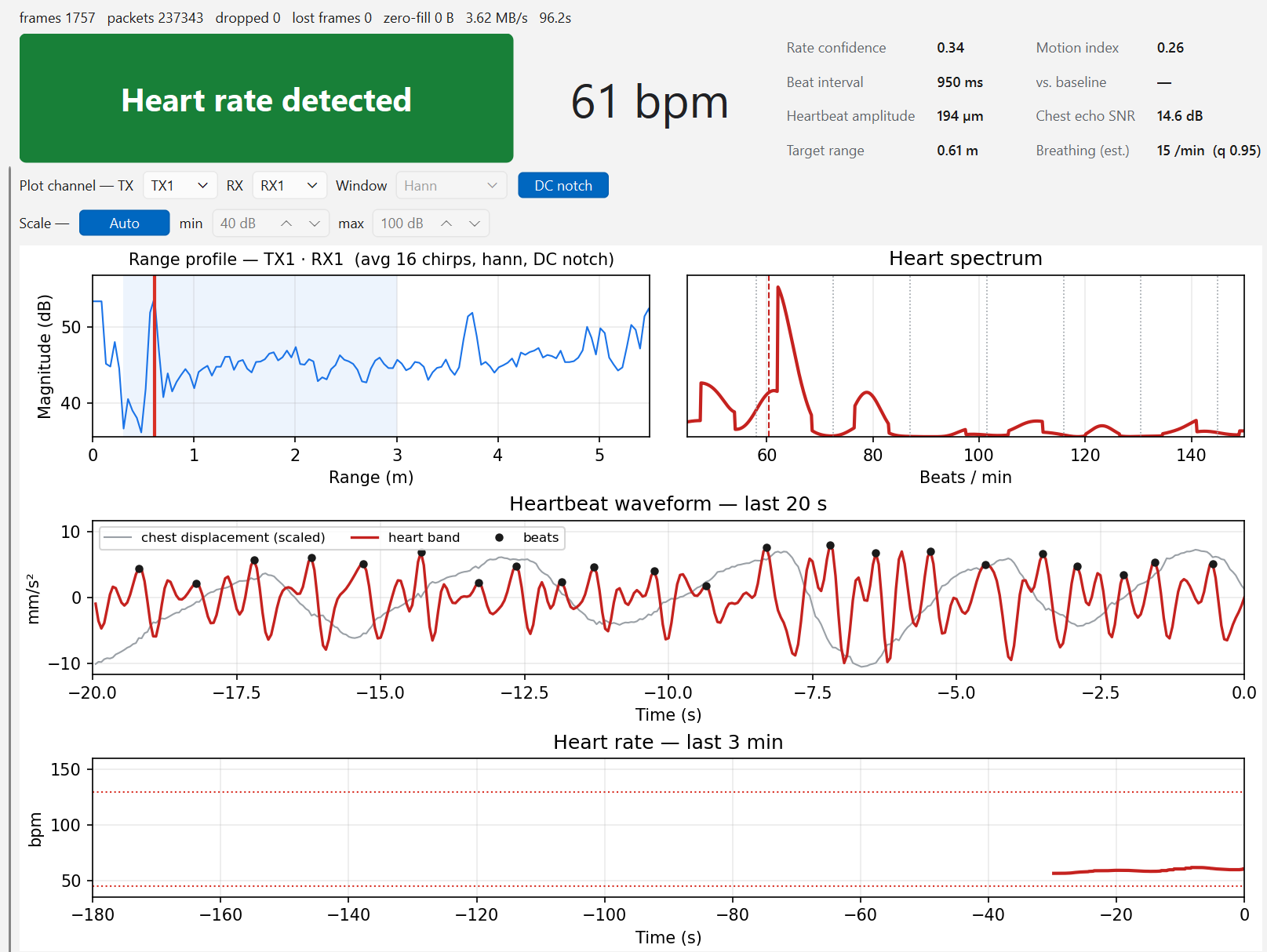Open the RX1 receiver dropdown

[x=289, y=186]
